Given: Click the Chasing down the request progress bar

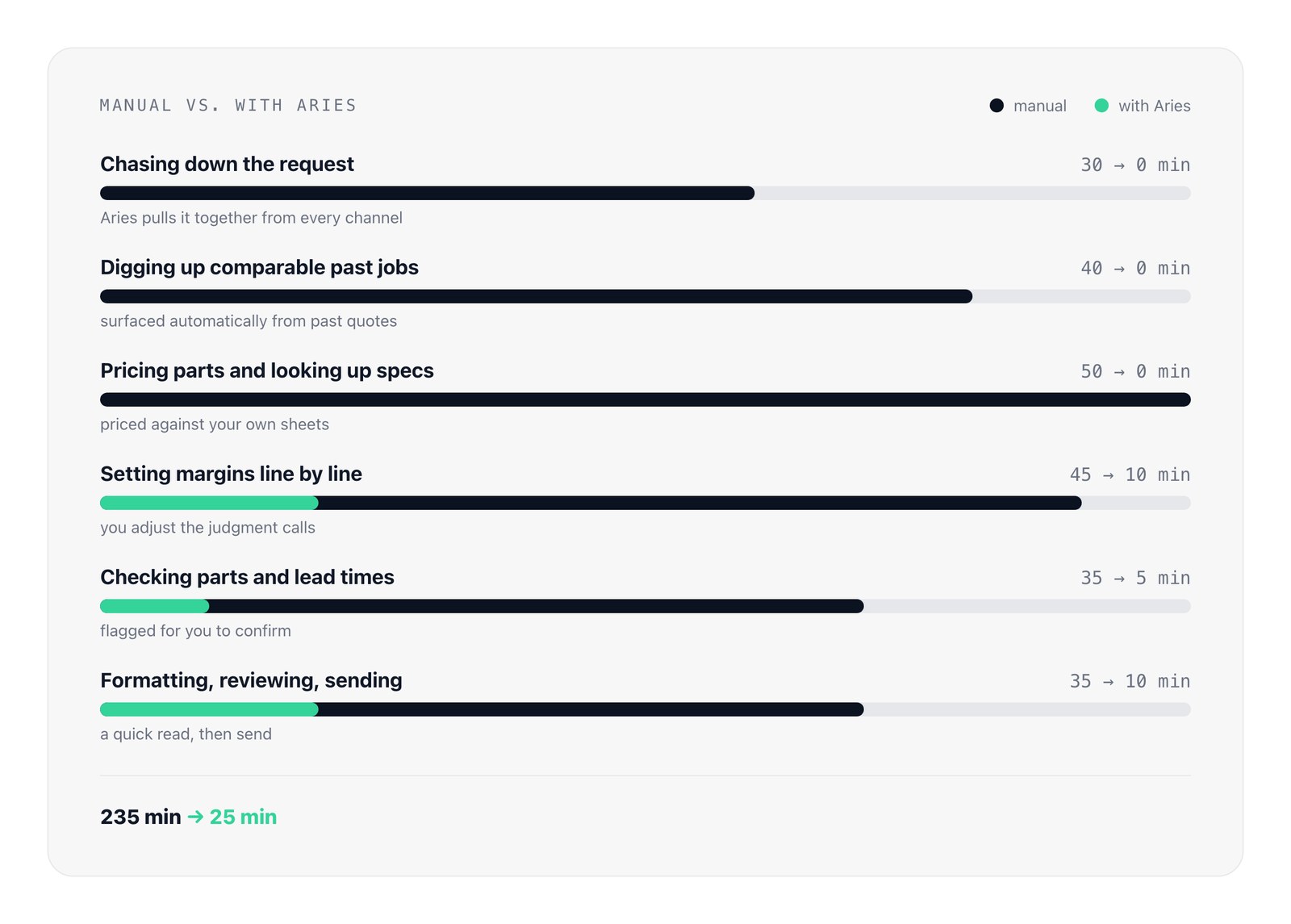Looking at the screenshot, I should [645, 193].
